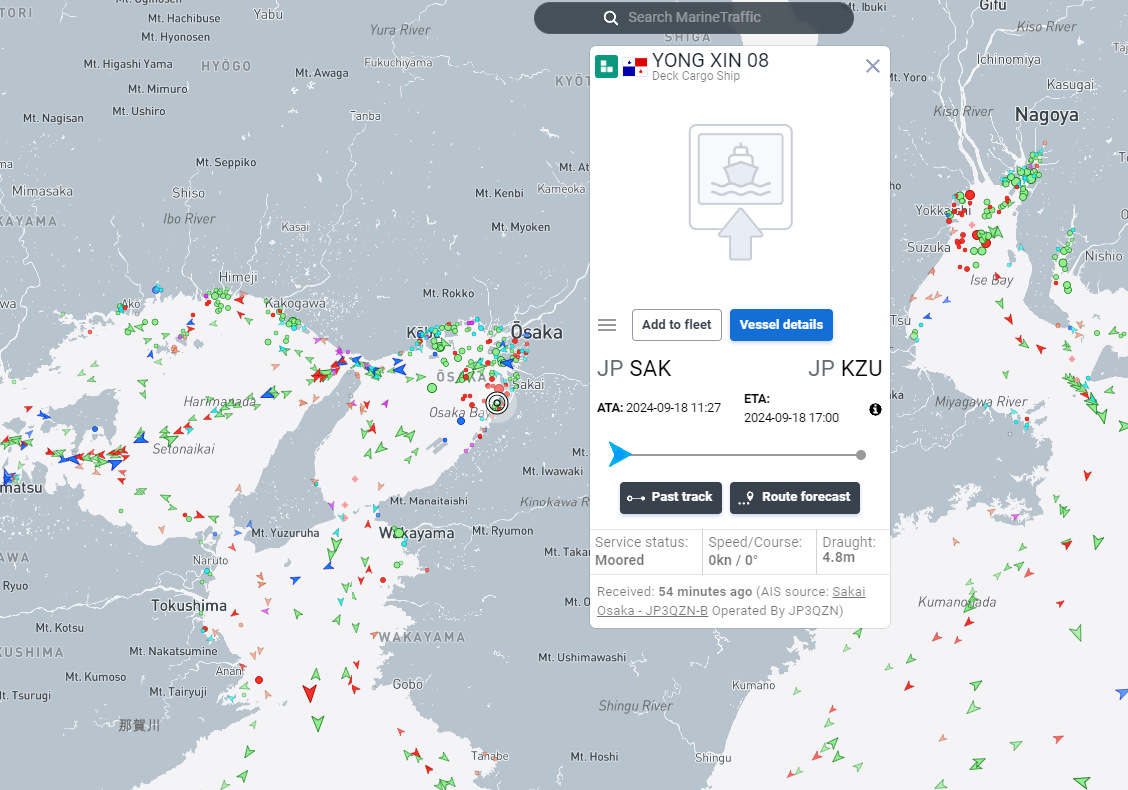Viewport: 1128px width, 790px height.
Task: Click the Ichinomiya city label
Action: pyautogui.click(x=1009, y=60)
